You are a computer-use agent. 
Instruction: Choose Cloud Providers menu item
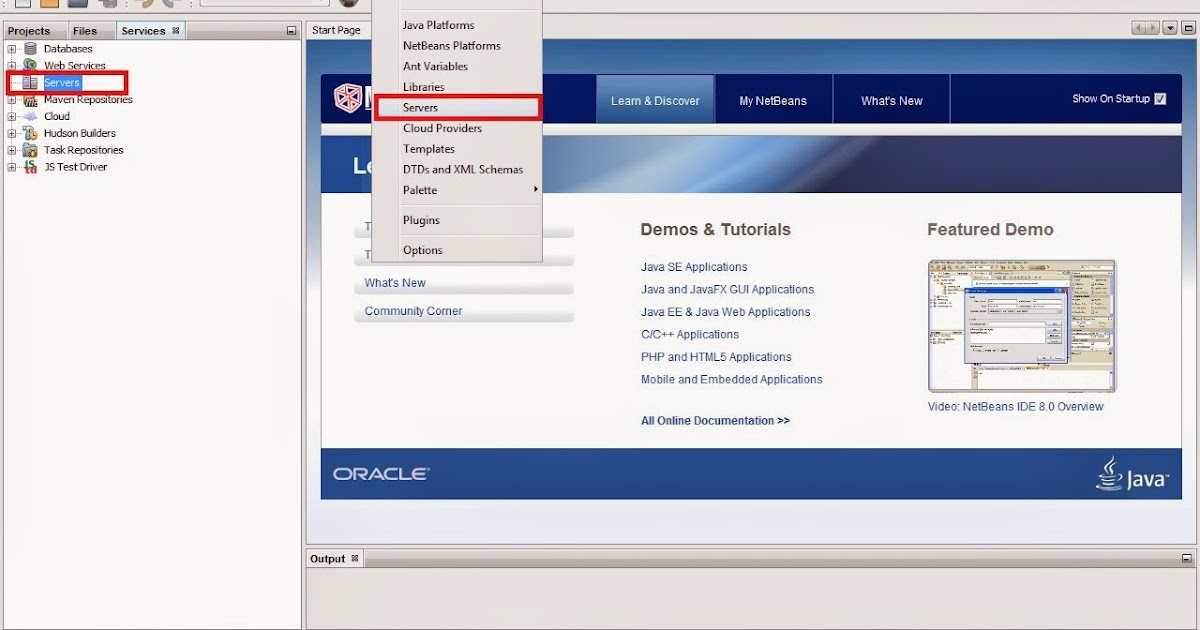pyautogui.click(x=457, y=128)
